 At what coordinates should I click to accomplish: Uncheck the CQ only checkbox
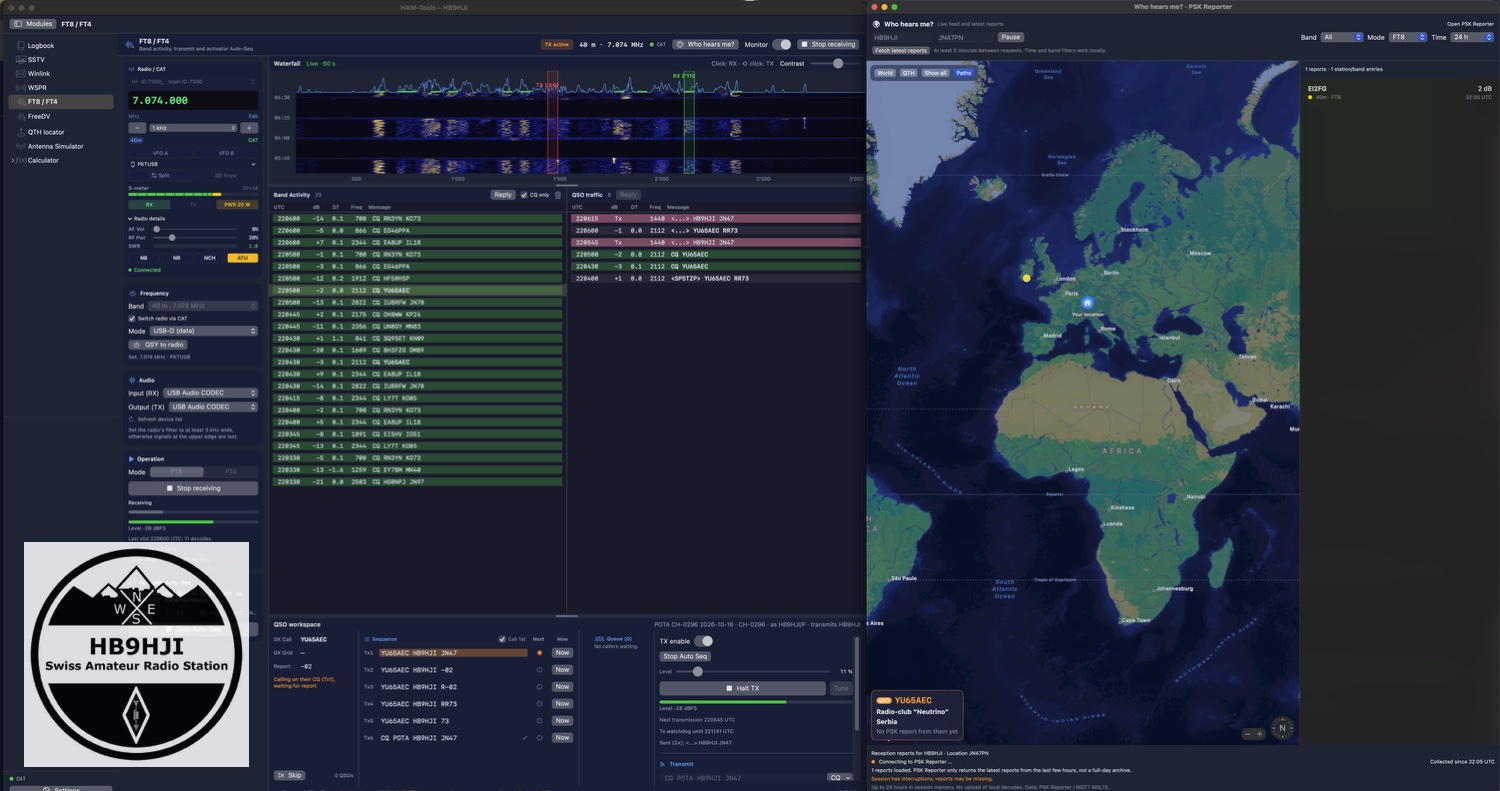tap(524, 195)
